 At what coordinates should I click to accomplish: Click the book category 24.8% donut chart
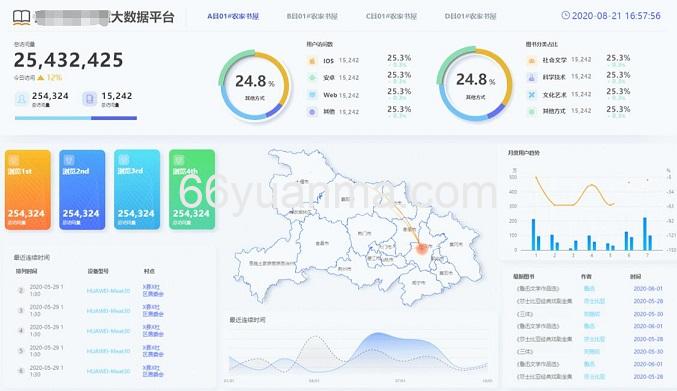click(x=475, y=84)
